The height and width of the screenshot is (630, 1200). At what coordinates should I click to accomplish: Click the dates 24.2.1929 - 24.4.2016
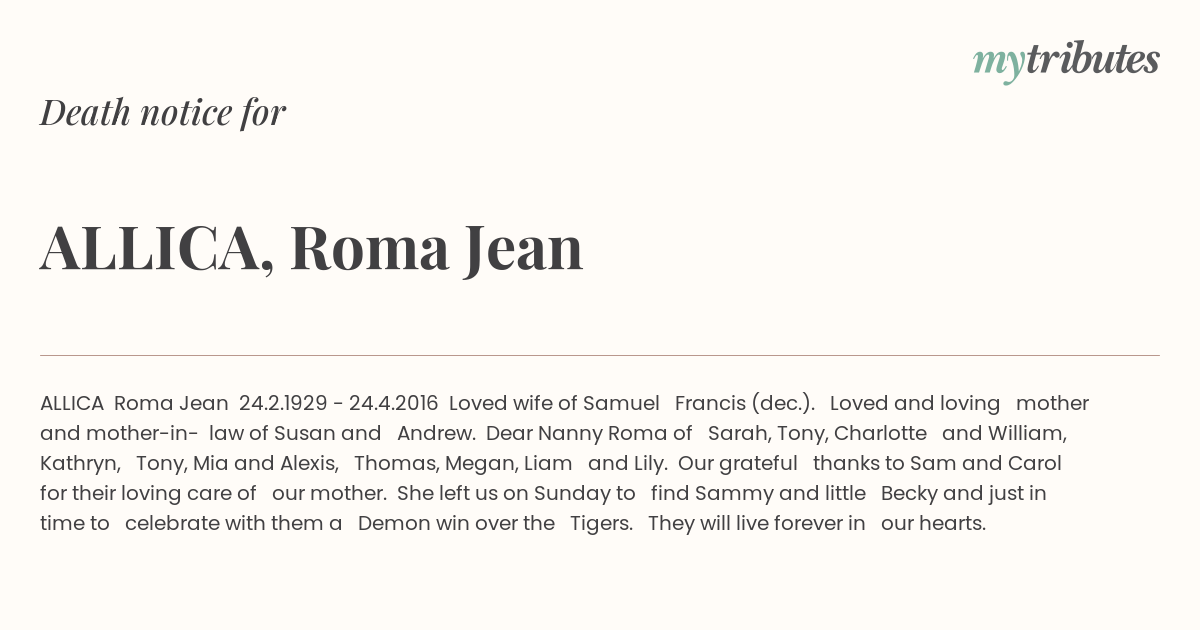pyautogui.click(x=338, y=403)
